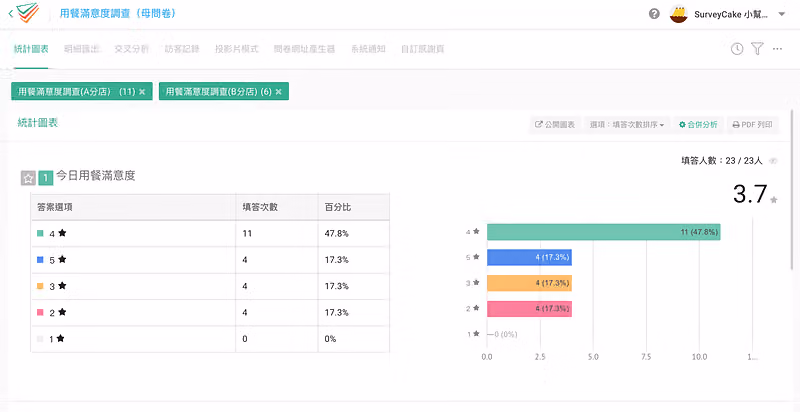Image resolution: width=800 pixels, height=412 pixels.
Task: Click the 今日用餐滿意度 question title
Action: click(x=95, y=176)
